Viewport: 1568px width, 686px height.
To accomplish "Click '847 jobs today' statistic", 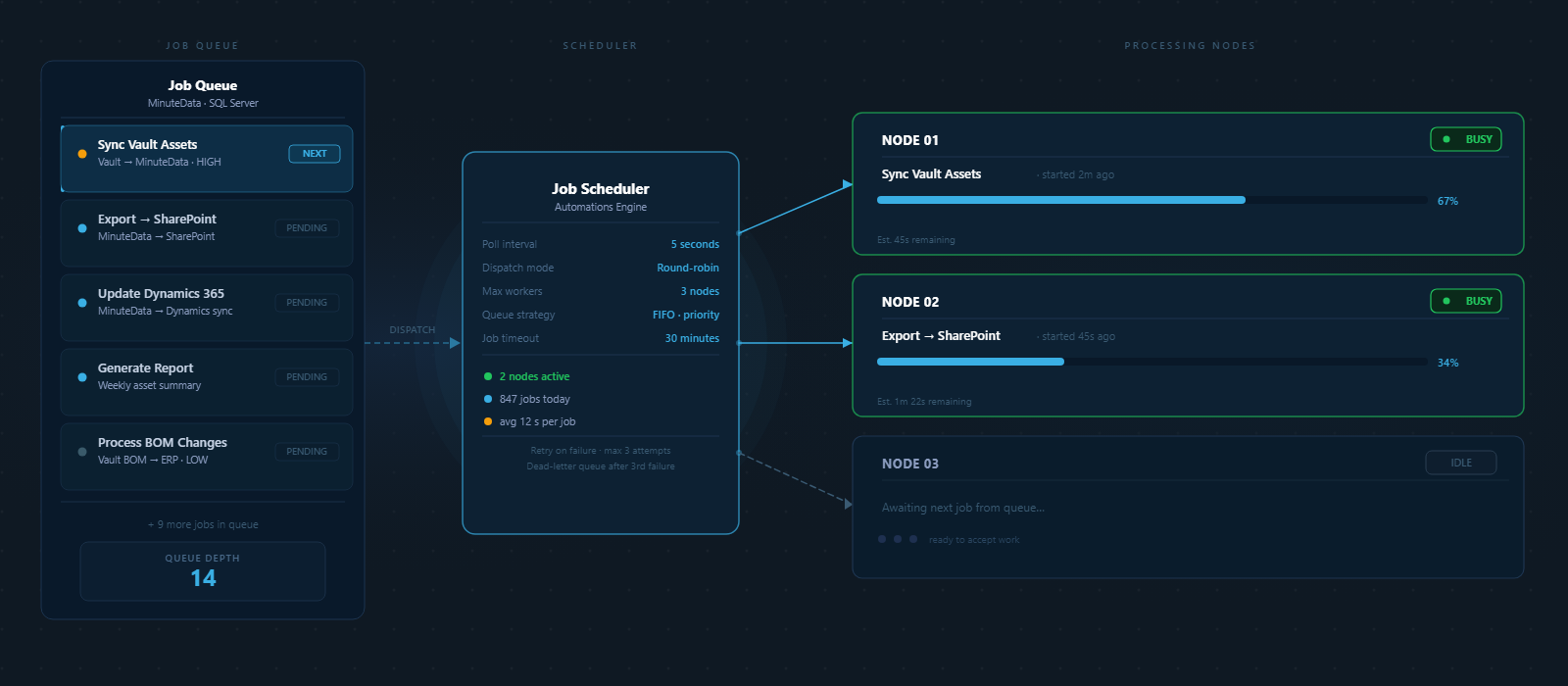I will 535,399.
